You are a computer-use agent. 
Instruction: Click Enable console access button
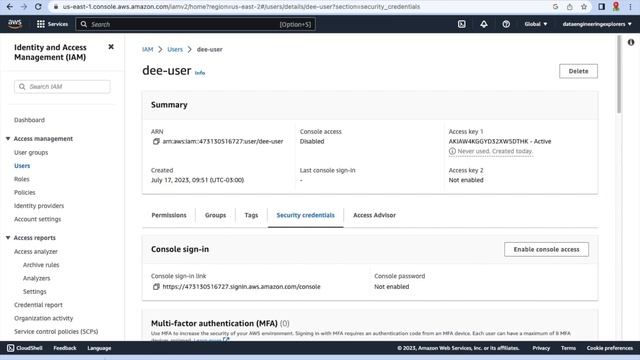coord(547,249)
